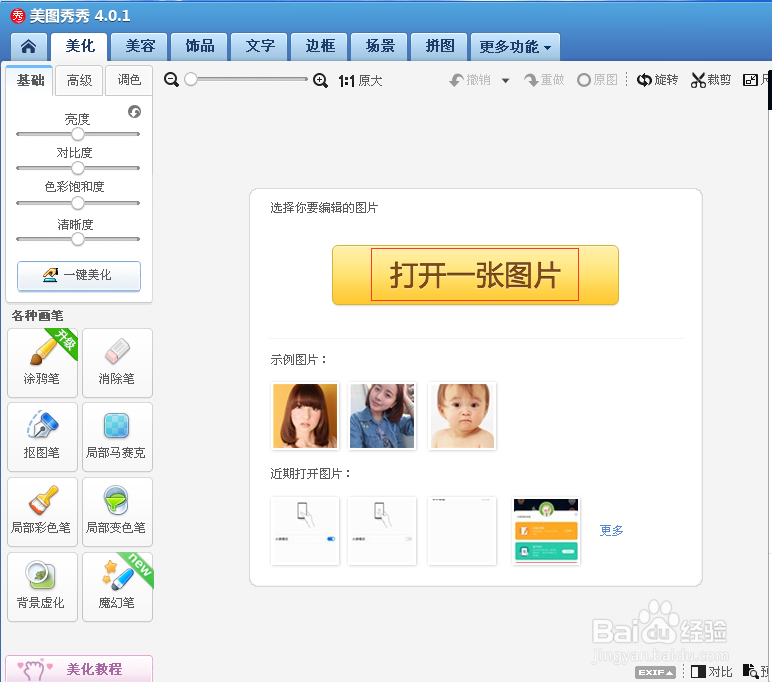
Task: Select the 涂鸦笔 doodle brush tool
Action: coord(42,363)
